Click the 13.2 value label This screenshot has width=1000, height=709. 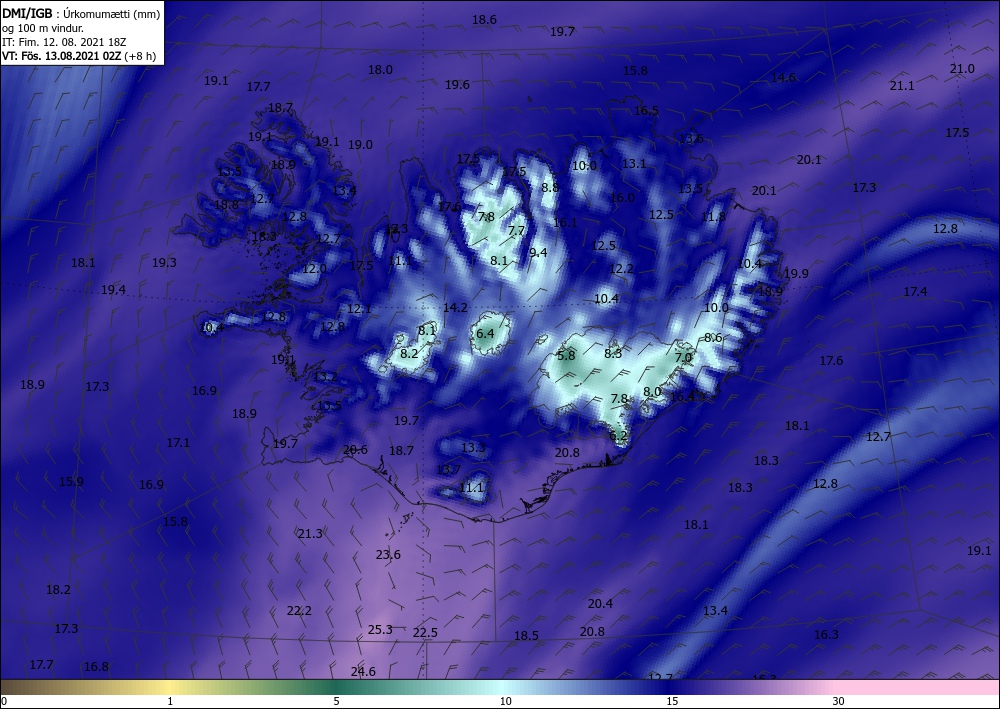(325, 377)
